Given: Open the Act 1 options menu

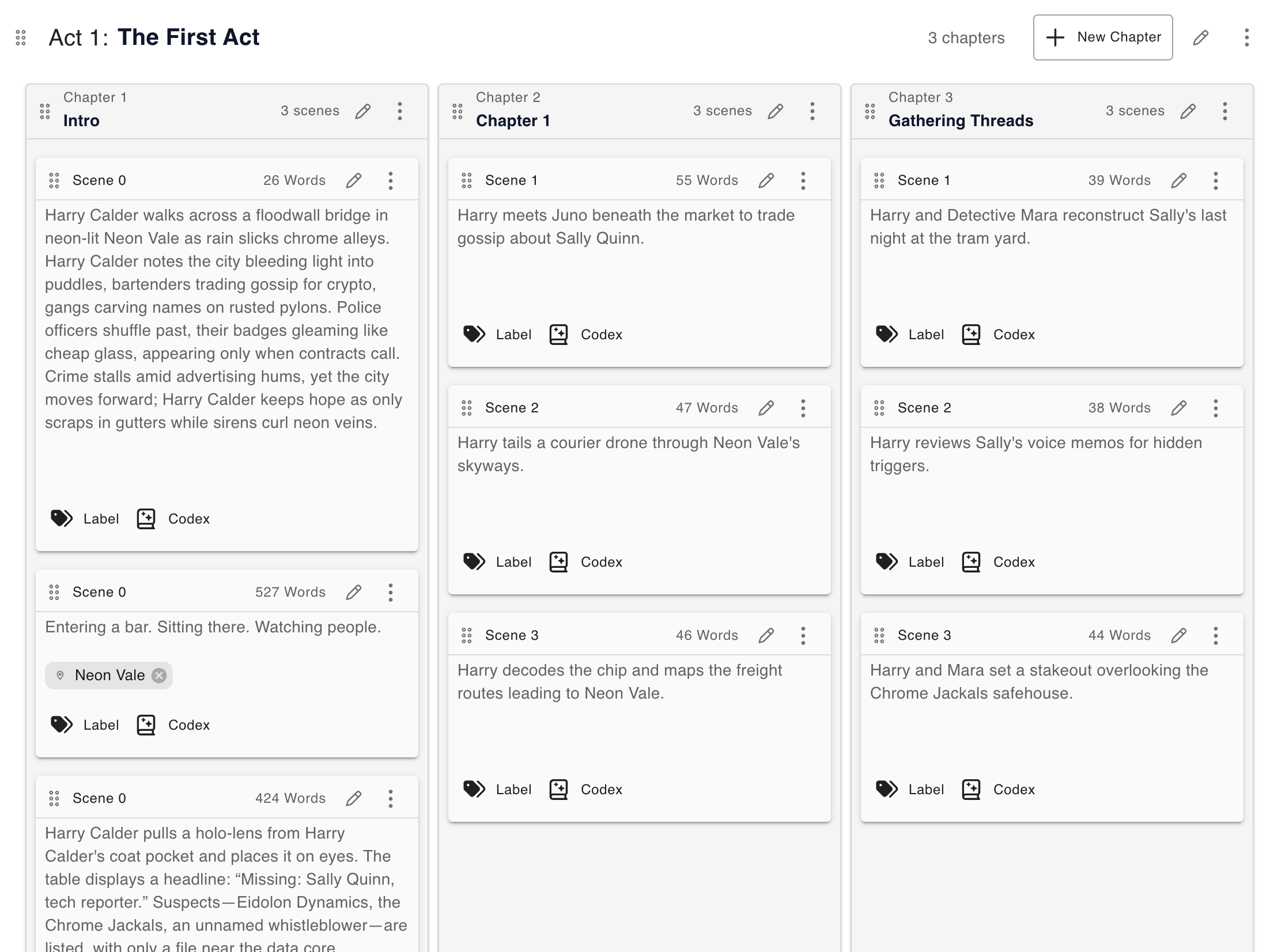Looking at the screenshot, I should pos(1246,37).
